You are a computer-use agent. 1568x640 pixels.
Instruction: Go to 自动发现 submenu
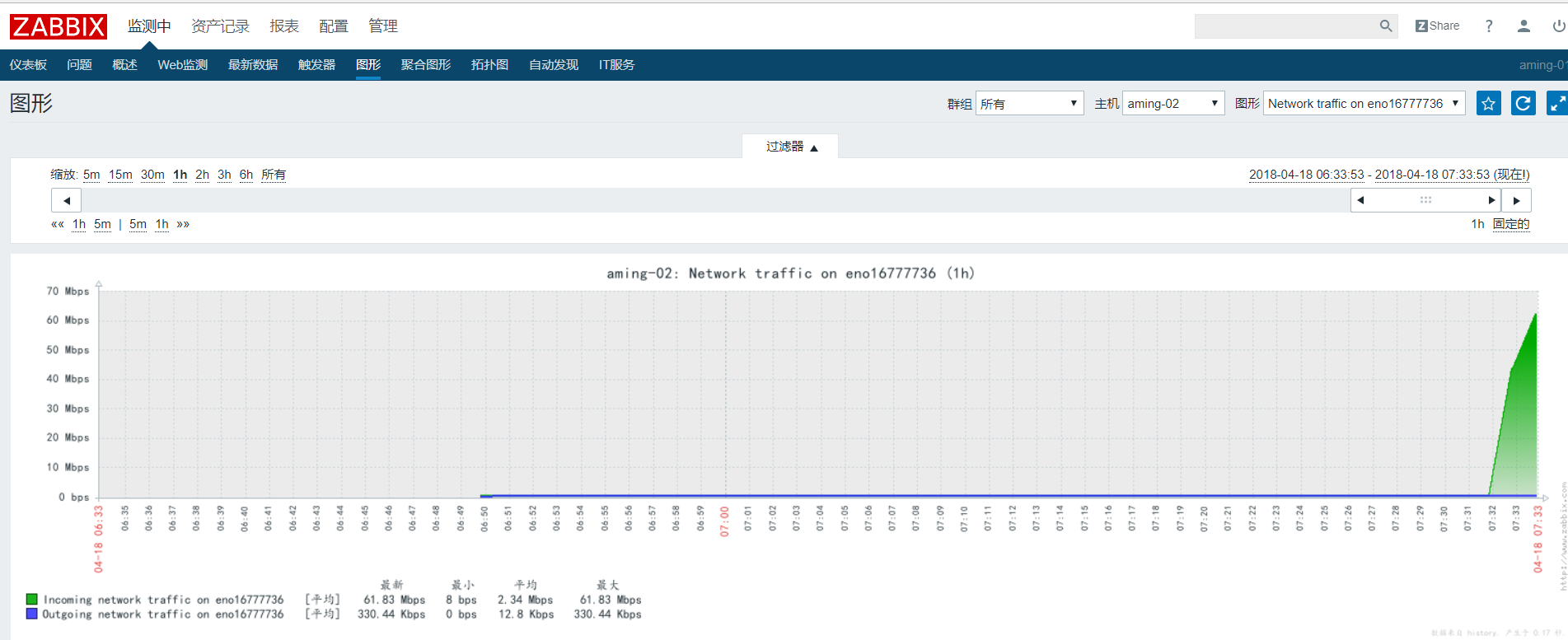tap(554, 64)
